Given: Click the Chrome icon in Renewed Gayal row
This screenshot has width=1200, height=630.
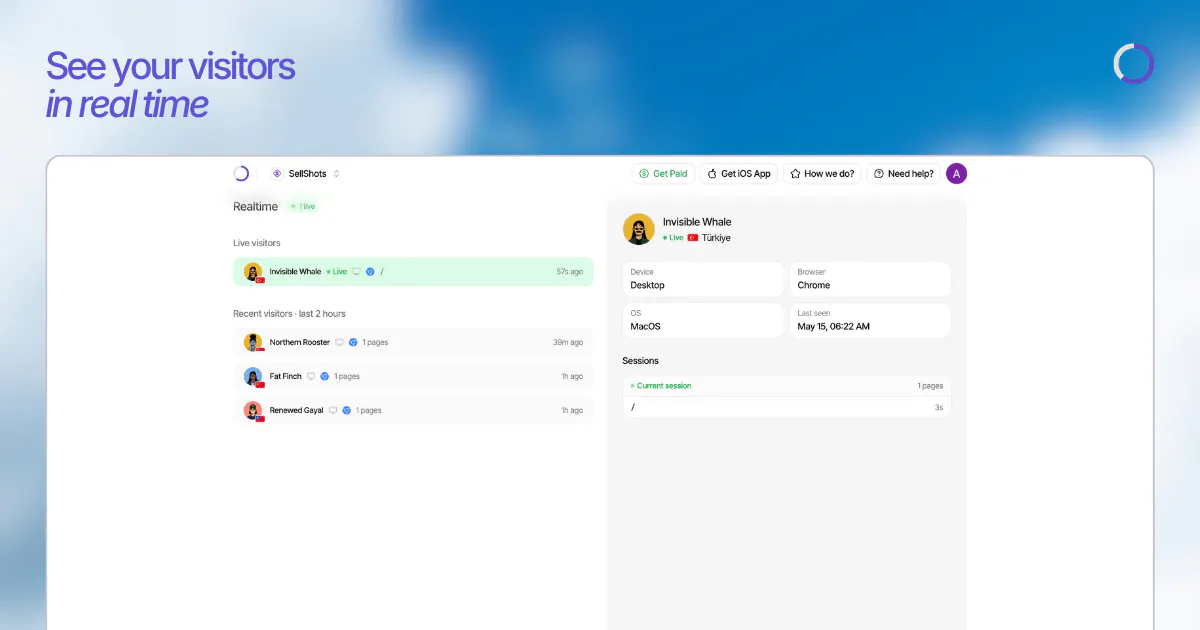Looking at the screenshot, I should 347,410.
